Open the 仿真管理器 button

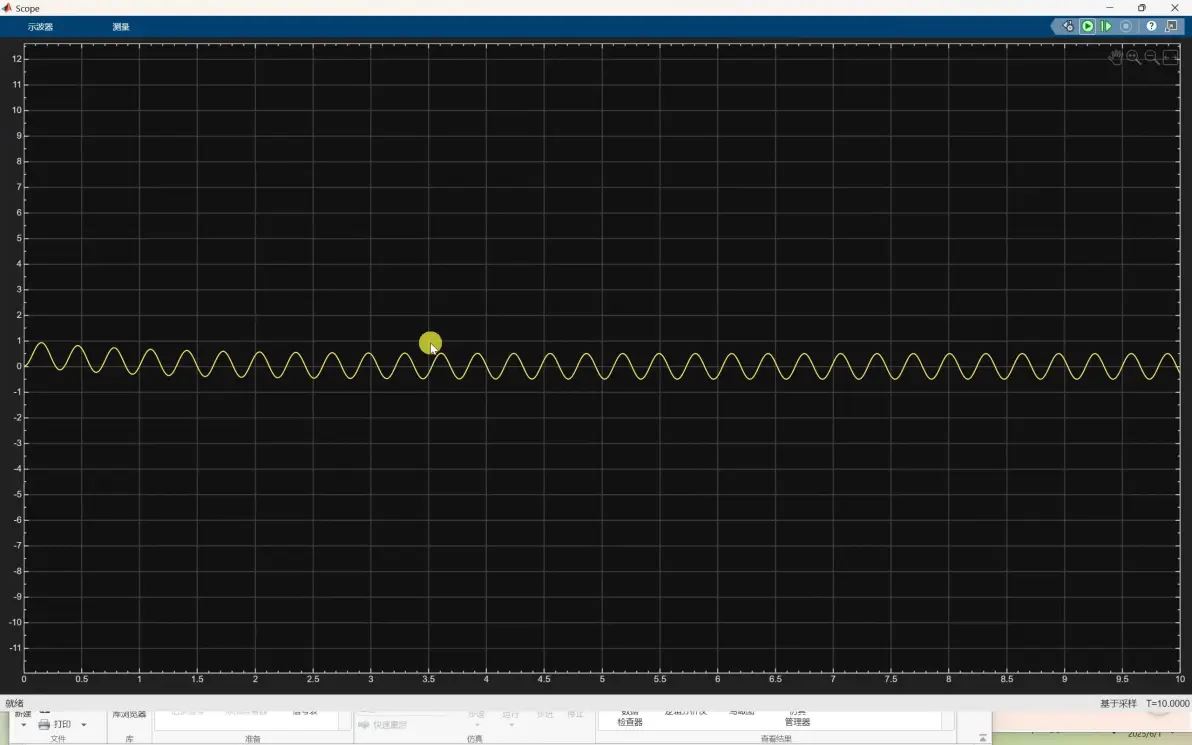(x=797, y=718)
